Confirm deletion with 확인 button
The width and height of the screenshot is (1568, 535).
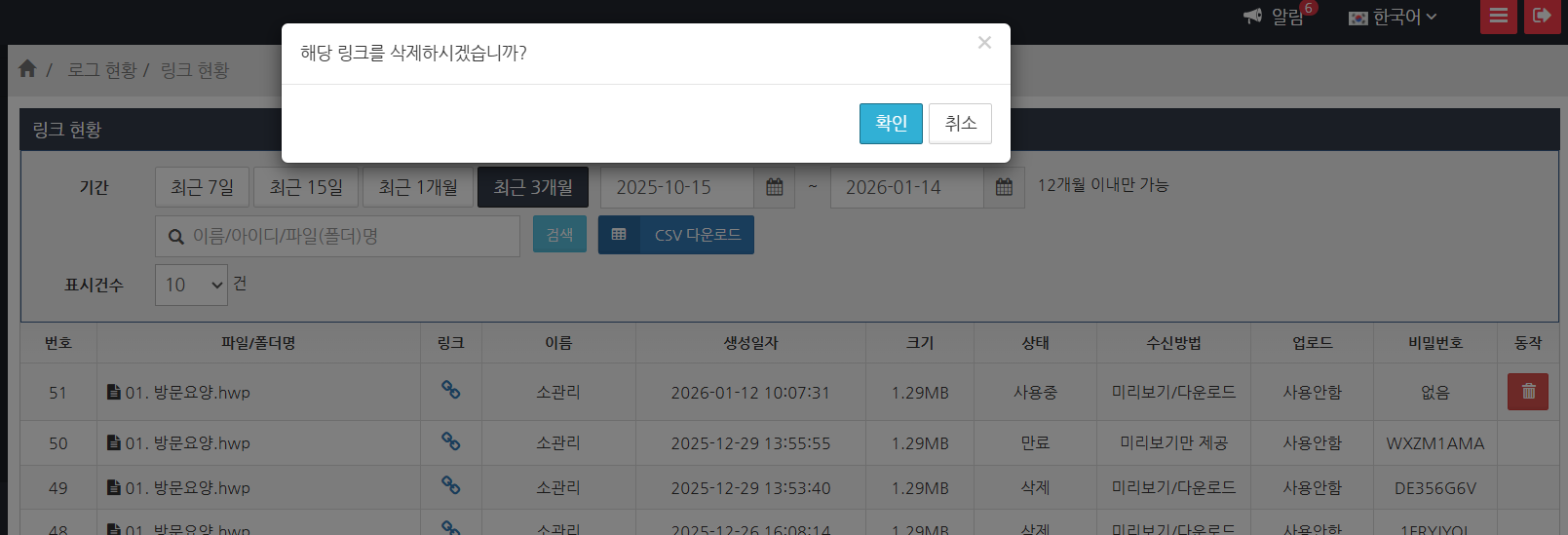coord(891,124)
